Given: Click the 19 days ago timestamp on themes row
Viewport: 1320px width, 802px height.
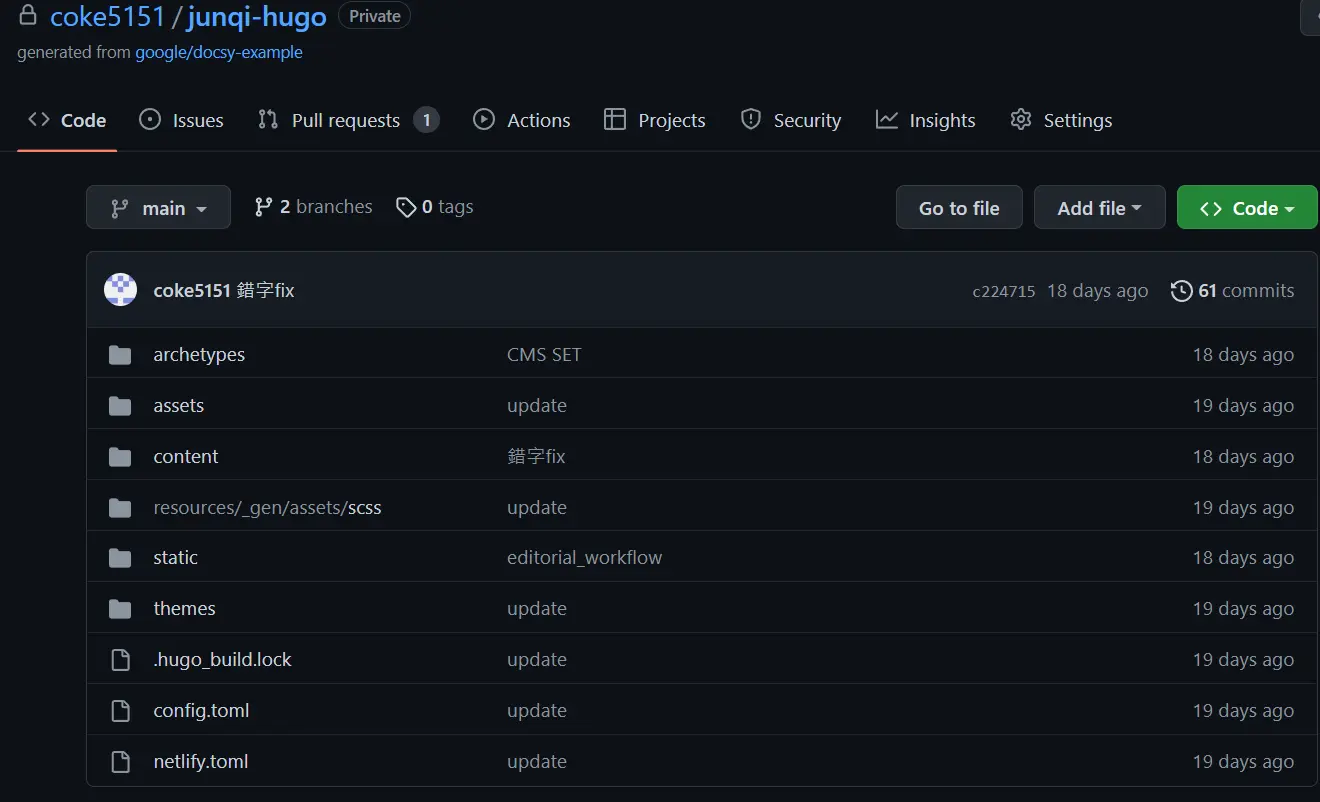Looking at the screenshot, I should 1243,609.
